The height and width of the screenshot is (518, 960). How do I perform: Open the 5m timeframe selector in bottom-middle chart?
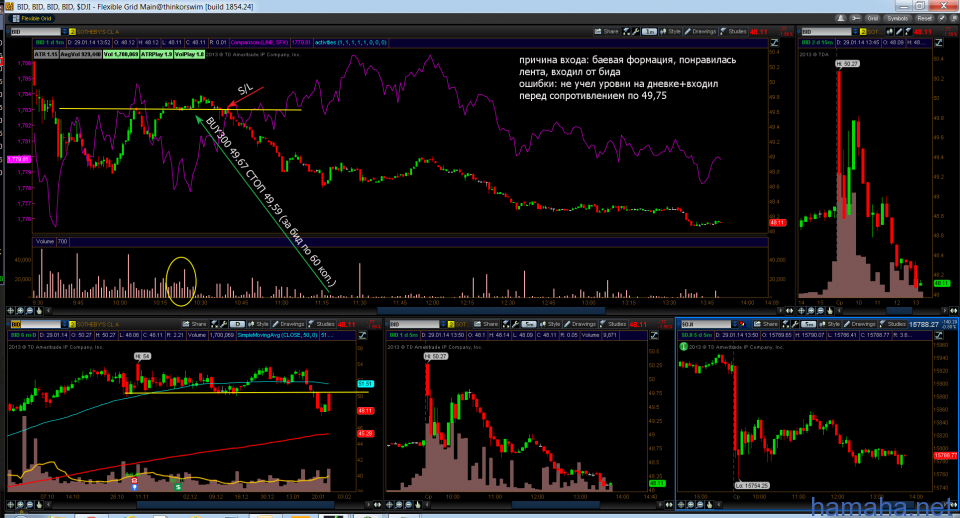tap(529, 324)
